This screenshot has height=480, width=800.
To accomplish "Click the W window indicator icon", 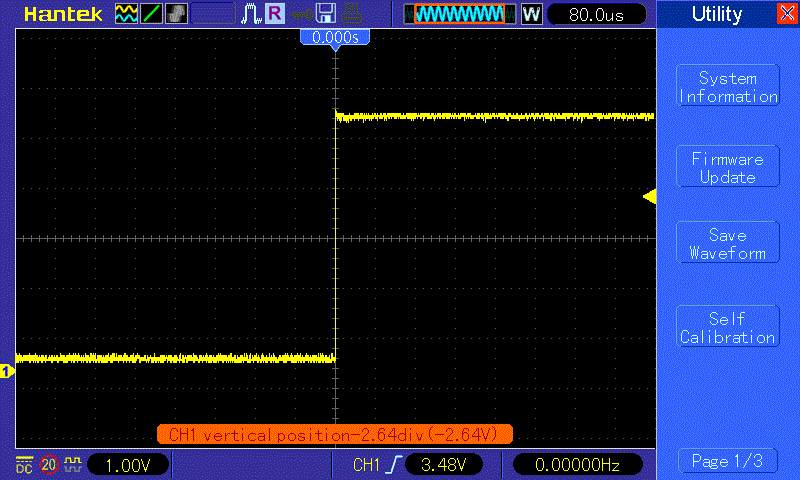I will tap(531, 14).
